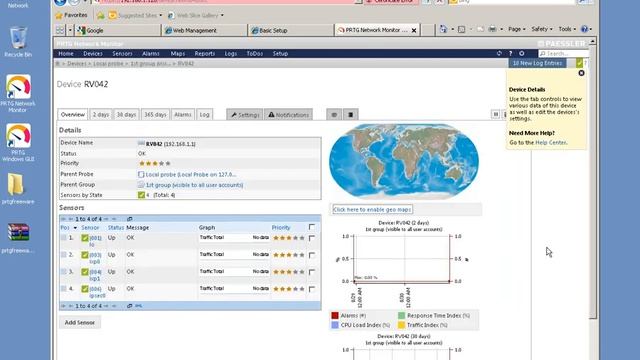The width and height of the screenshot is (640, 360).
Task: Click the PRTG search input field
Action: 564,53
